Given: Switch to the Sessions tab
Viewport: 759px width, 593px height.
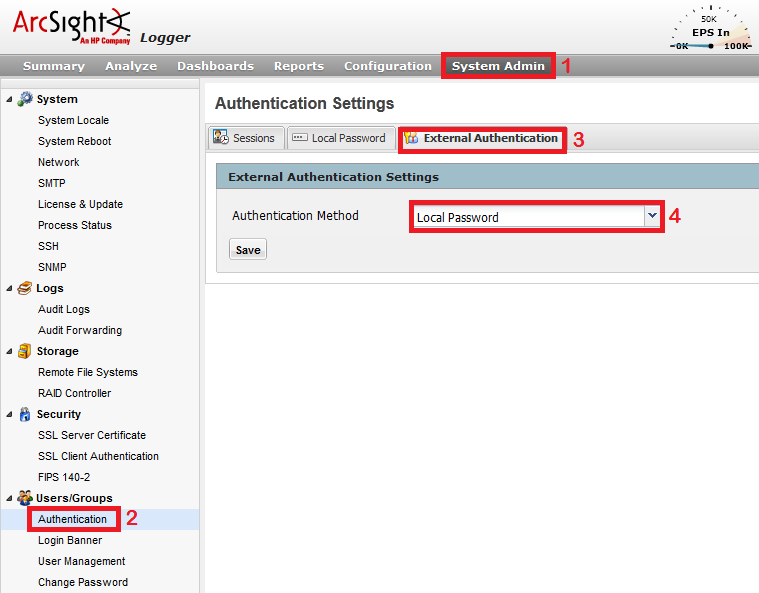Looking at the screenshot, I should [246, 138].
